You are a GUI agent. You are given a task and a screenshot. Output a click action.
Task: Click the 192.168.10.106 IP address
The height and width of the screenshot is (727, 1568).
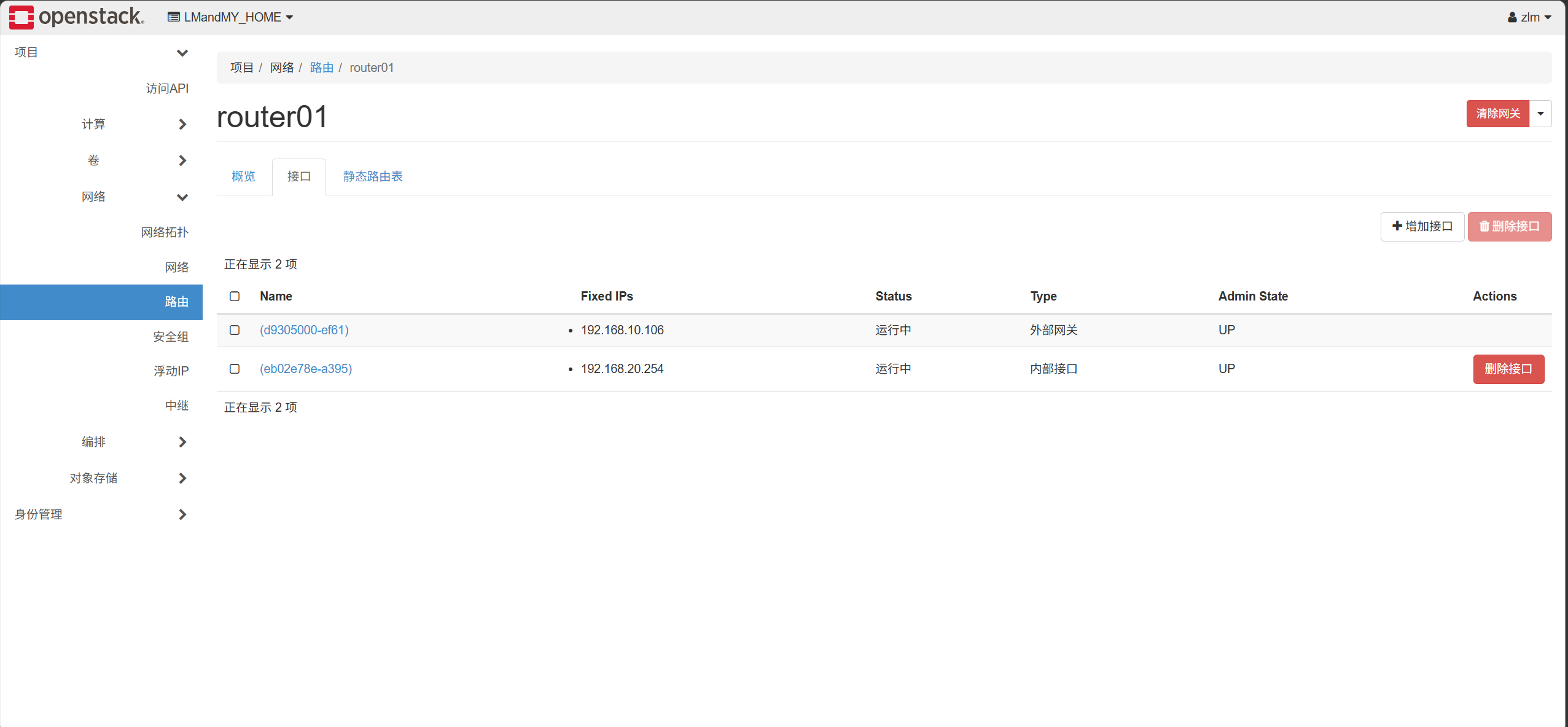coord(622,330)
